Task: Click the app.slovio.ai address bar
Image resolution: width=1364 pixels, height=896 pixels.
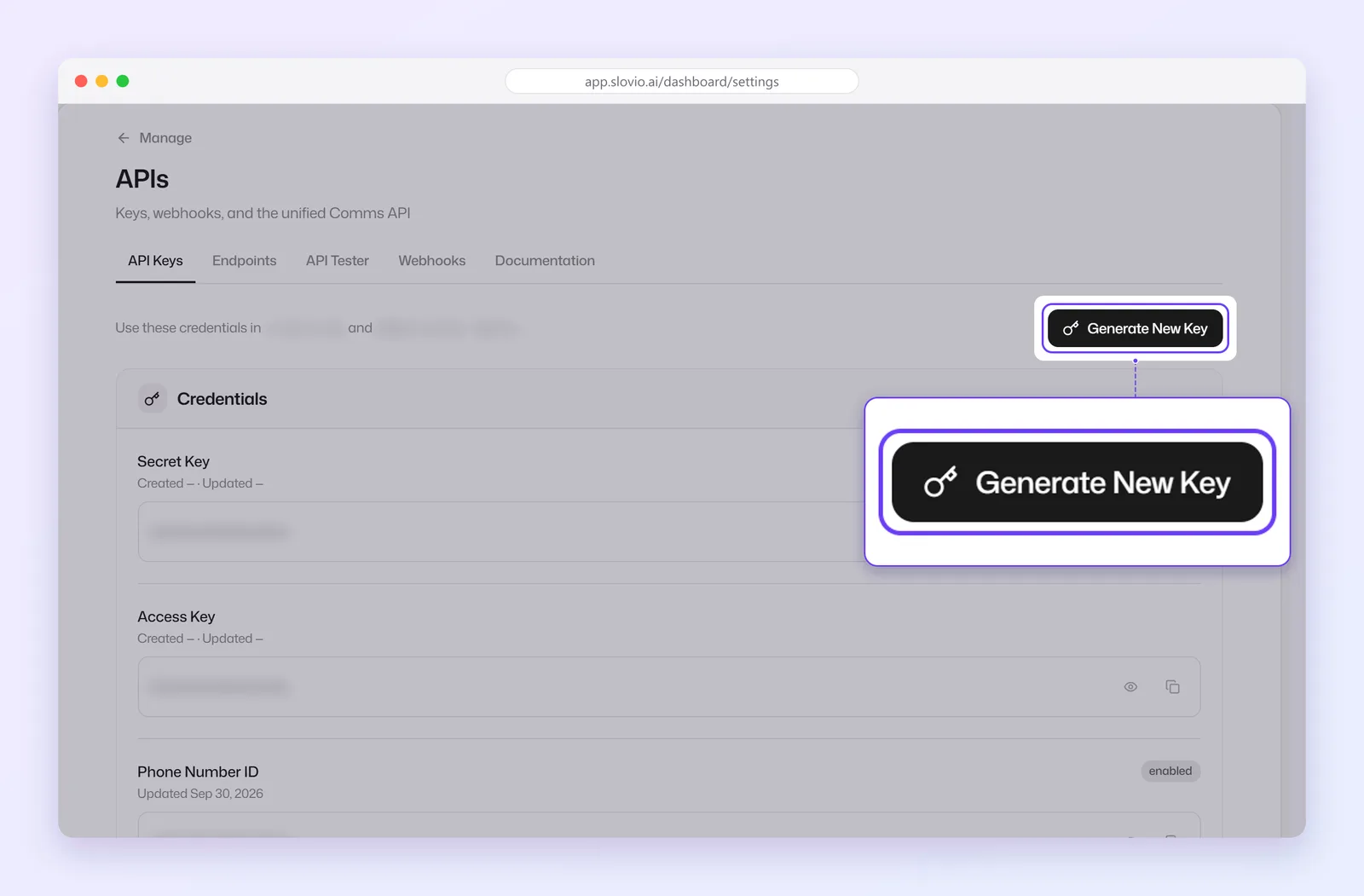Action: pos(682,82)
